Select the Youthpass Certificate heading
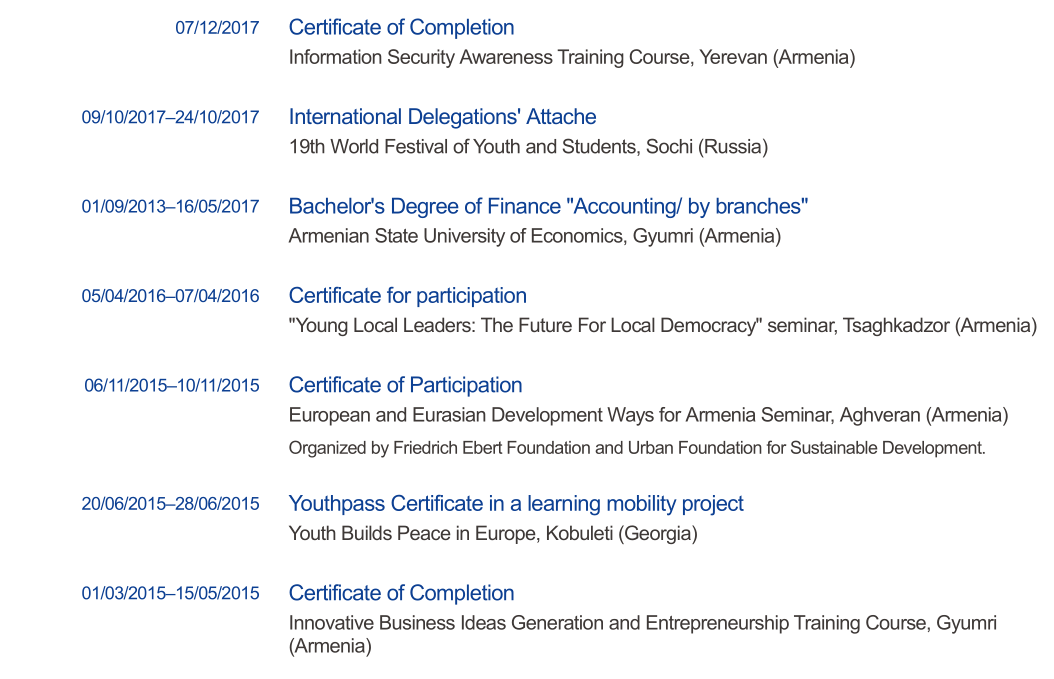This screenshot has width=1054, height=679. click(516, 504)
